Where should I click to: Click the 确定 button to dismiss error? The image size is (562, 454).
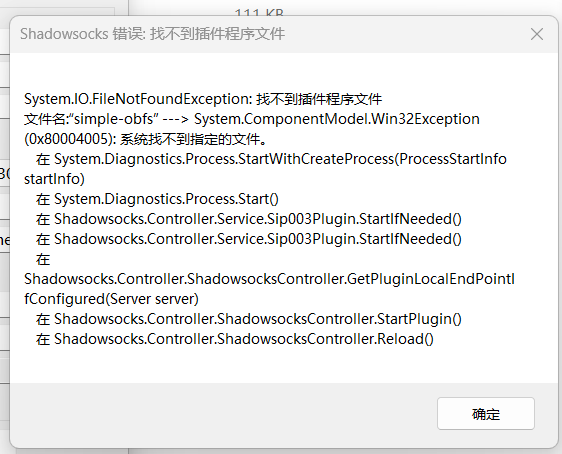click(x=486, y=414)
